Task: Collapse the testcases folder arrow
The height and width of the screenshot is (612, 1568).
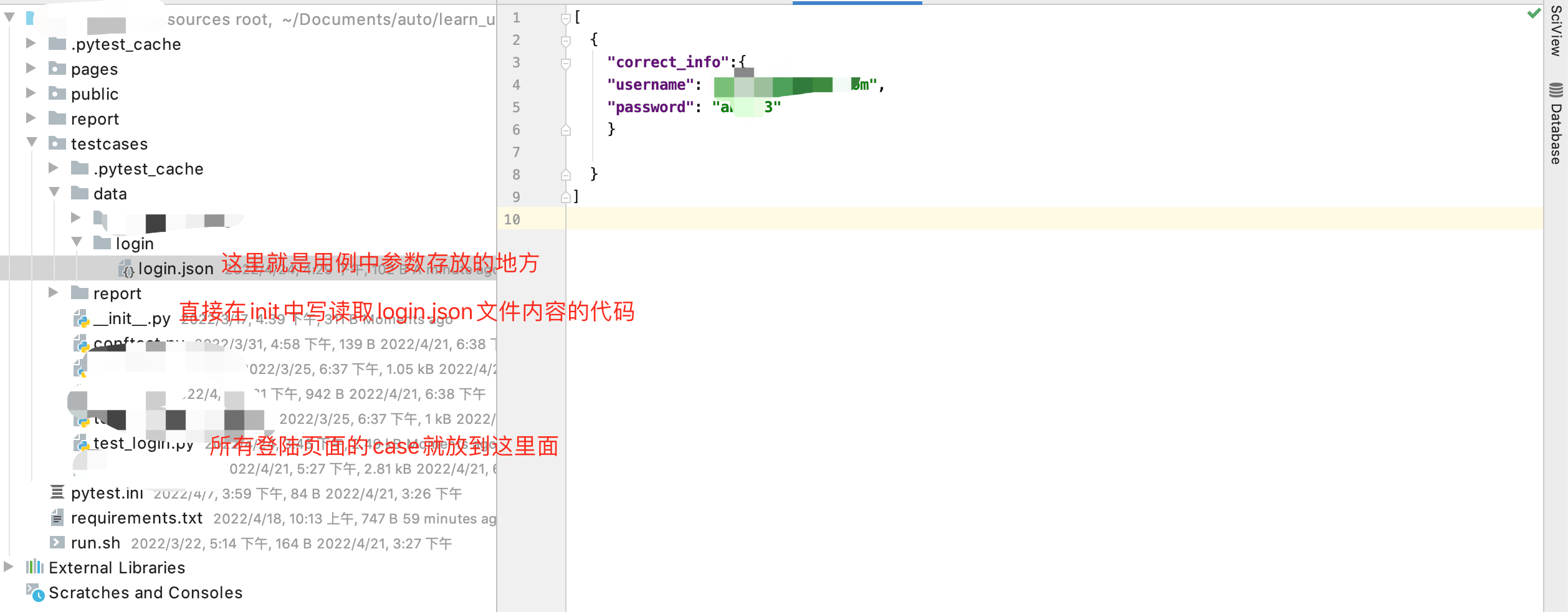Action: (32, 143)
